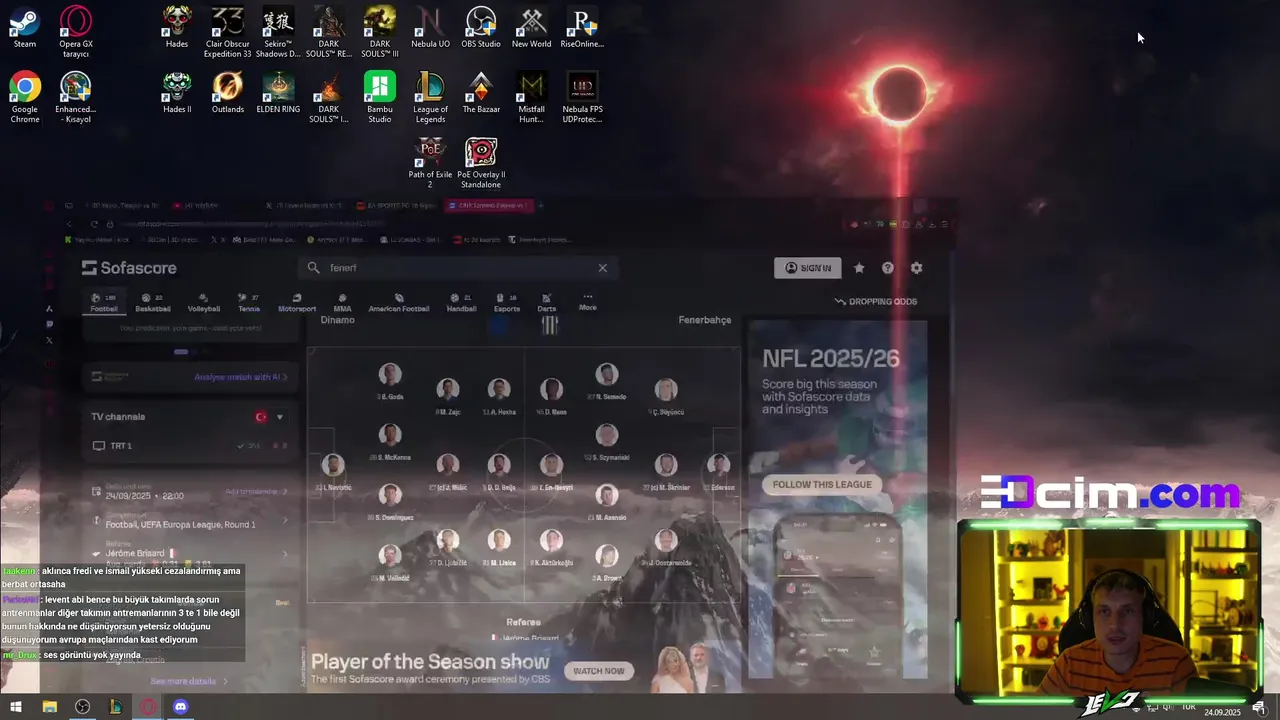Open the Google Chrome desktop icon
Screen dimensions: 1280x720
click(x=25, y=98)
